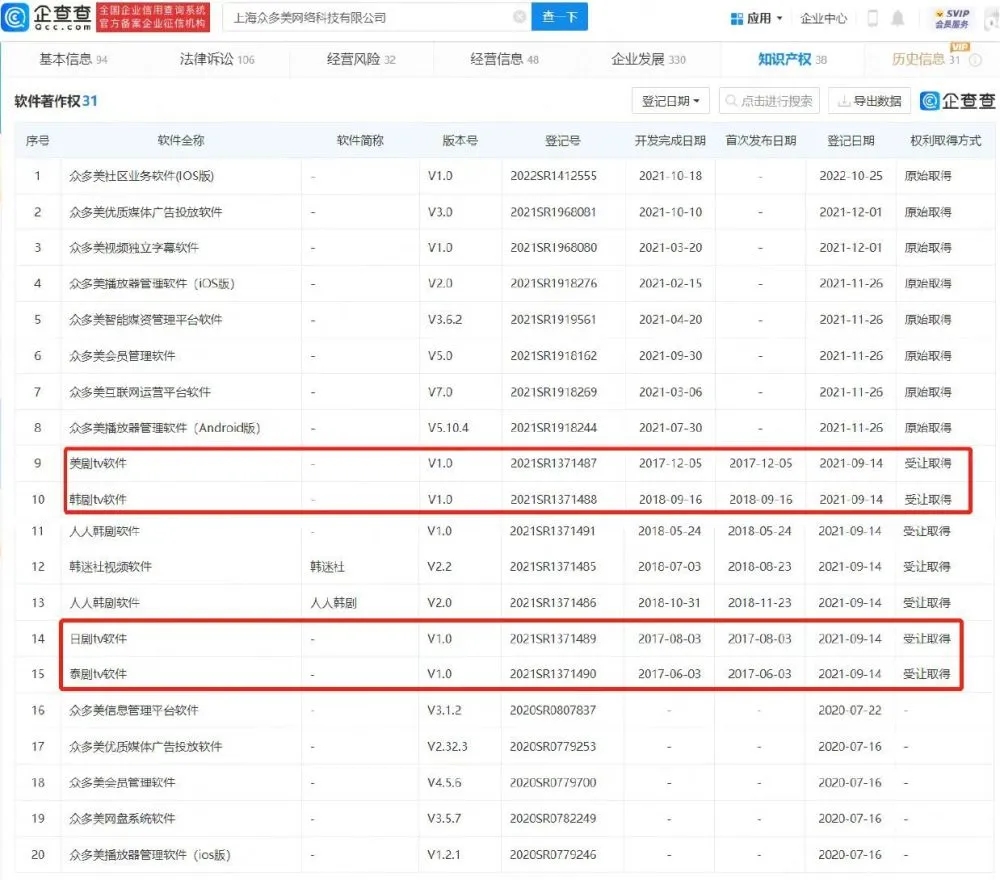The width and height of the screenshot is (1000, 880).
Task: Click 韩剧tv软件 name
Action: point(98,499)
